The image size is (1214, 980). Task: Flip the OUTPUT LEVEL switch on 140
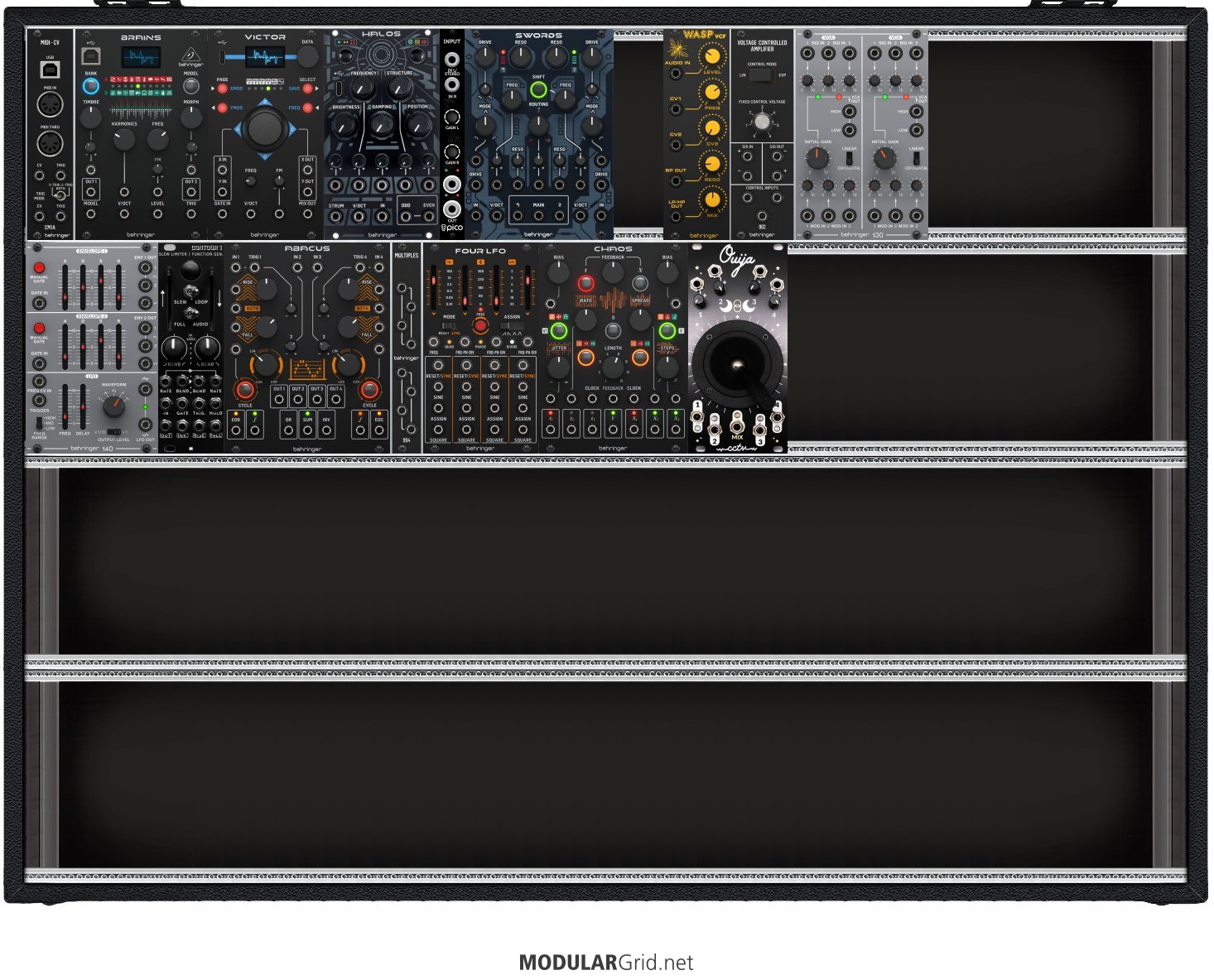tap(113, 432)
